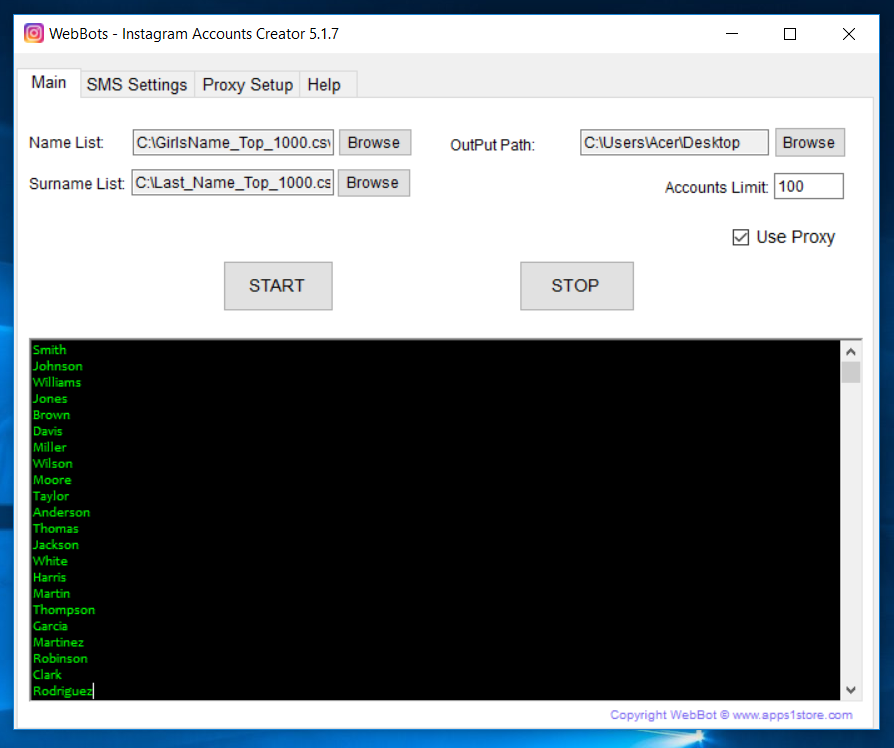Click 'Moore' in the log output
Image resolution: width=894 pixels, height=748 pixels.
click(x=52, y=480)
